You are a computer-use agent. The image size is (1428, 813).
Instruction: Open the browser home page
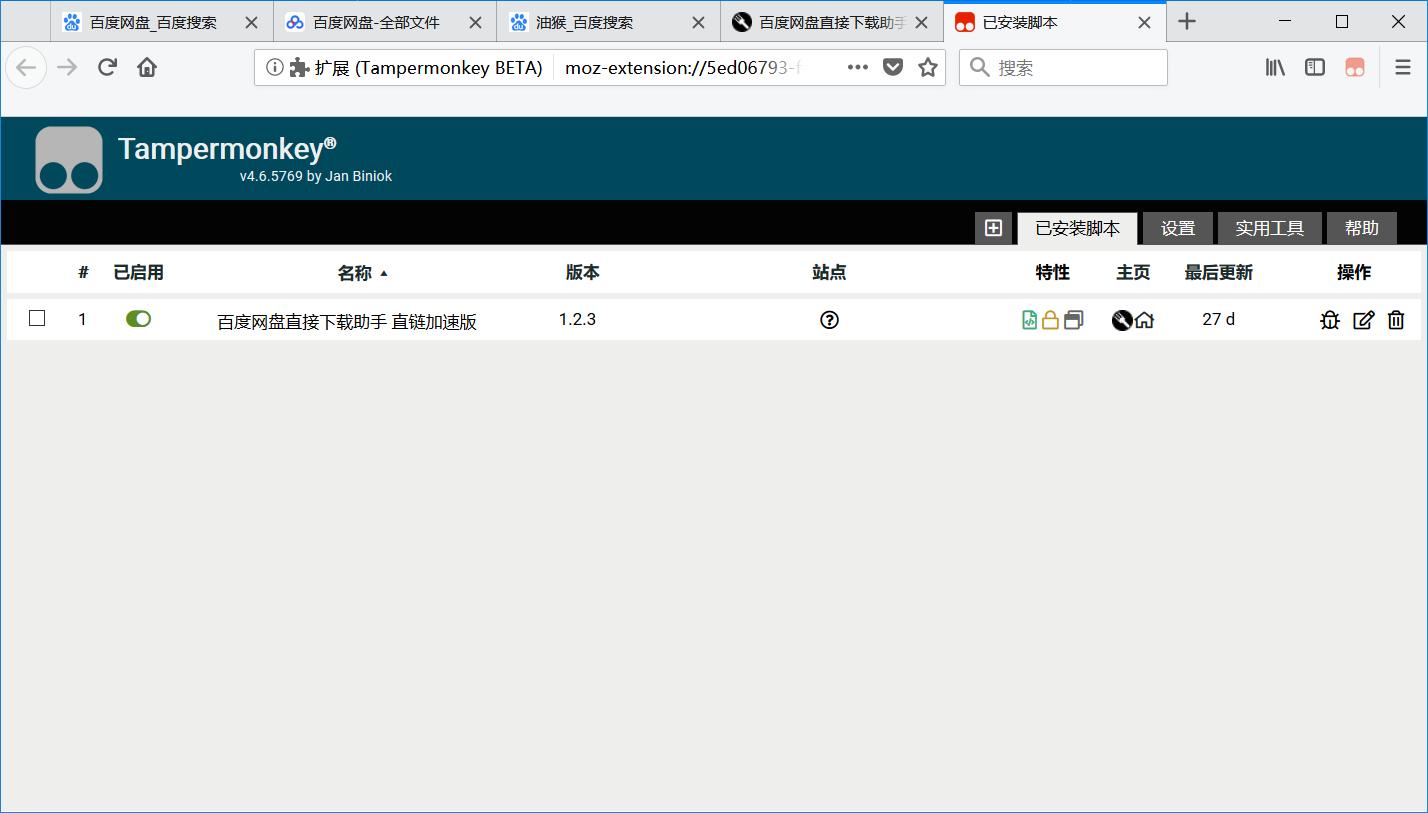point(147,67)
